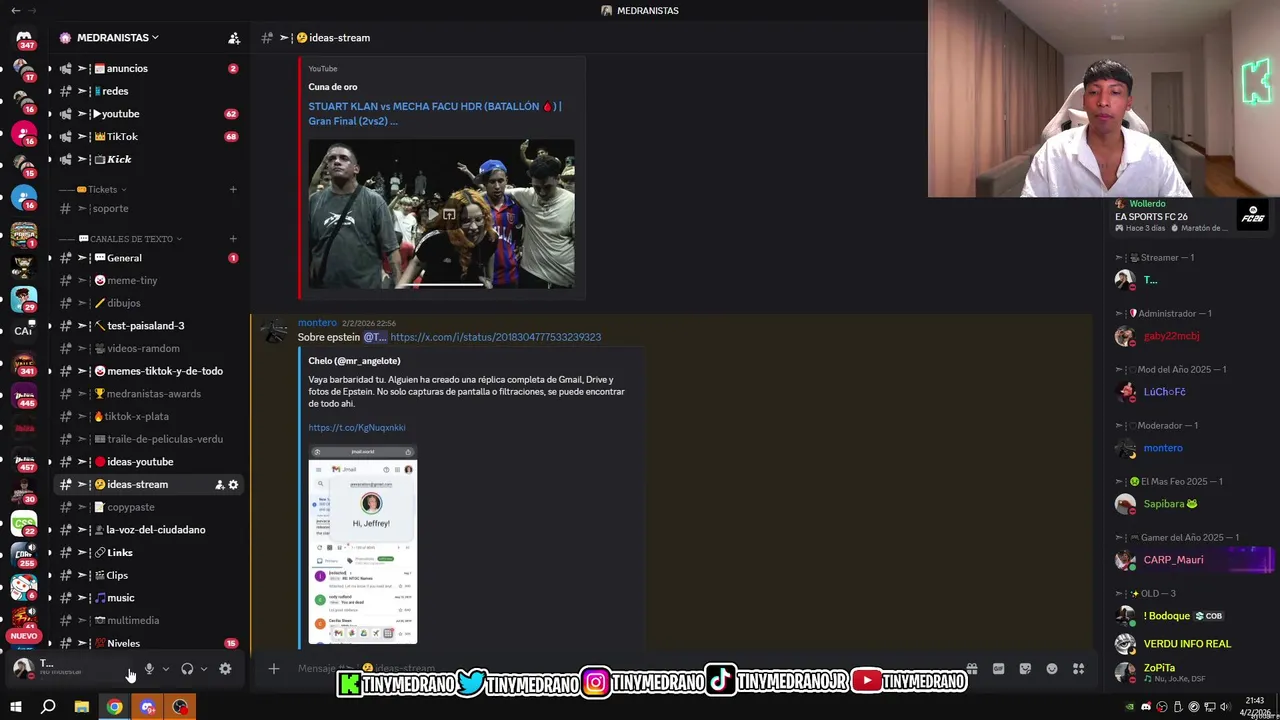Click the NVIDIA icon in system tray
The width and height of the screenshot is (1280, 720).
tap(1130, 707)
